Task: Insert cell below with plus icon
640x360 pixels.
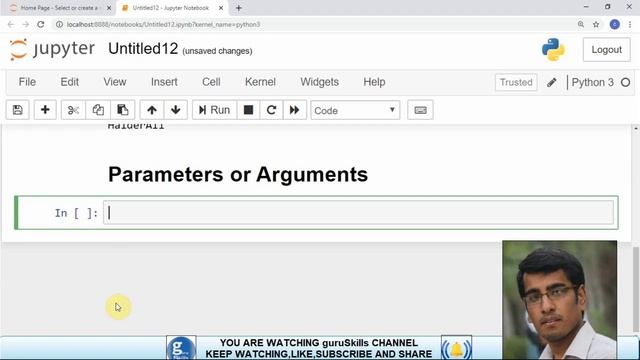Action: [45, 110]
